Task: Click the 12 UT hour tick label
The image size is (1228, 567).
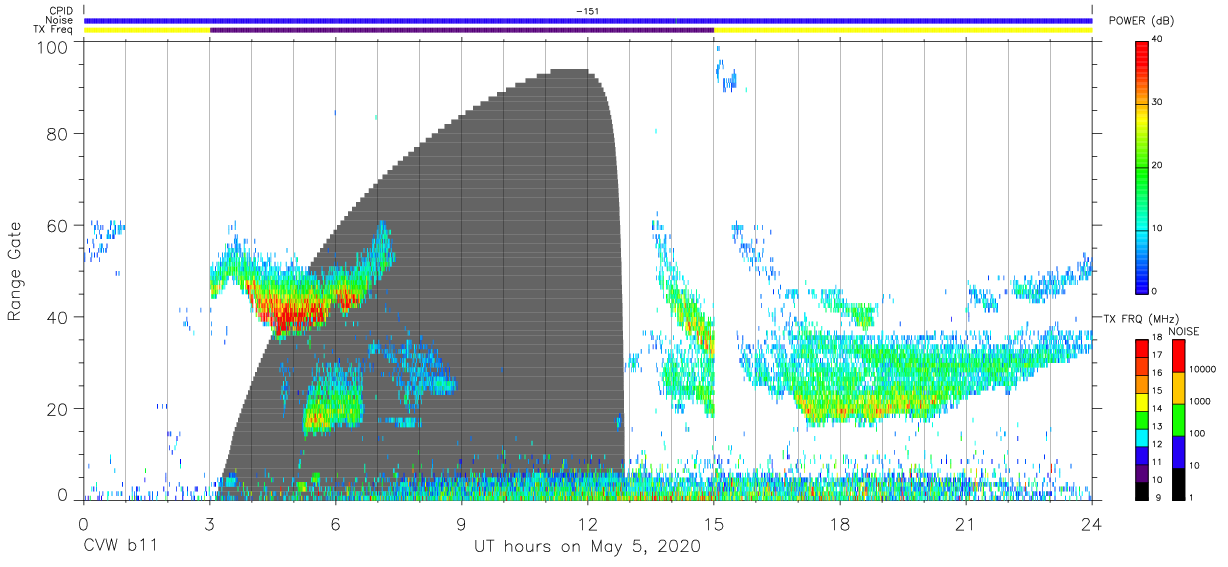Action: tap(588, 524)
